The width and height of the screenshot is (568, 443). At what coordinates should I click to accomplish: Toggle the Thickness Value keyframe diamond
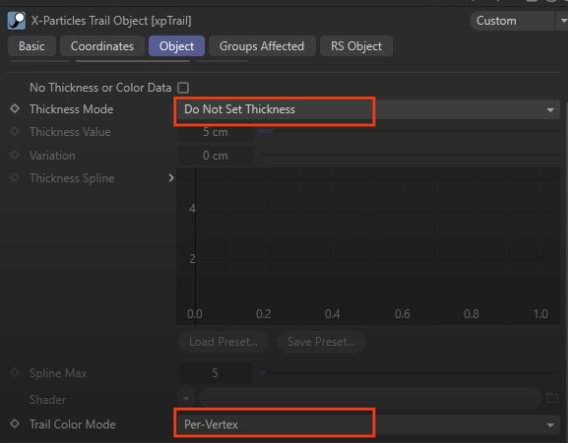click(x=15, y=131)
